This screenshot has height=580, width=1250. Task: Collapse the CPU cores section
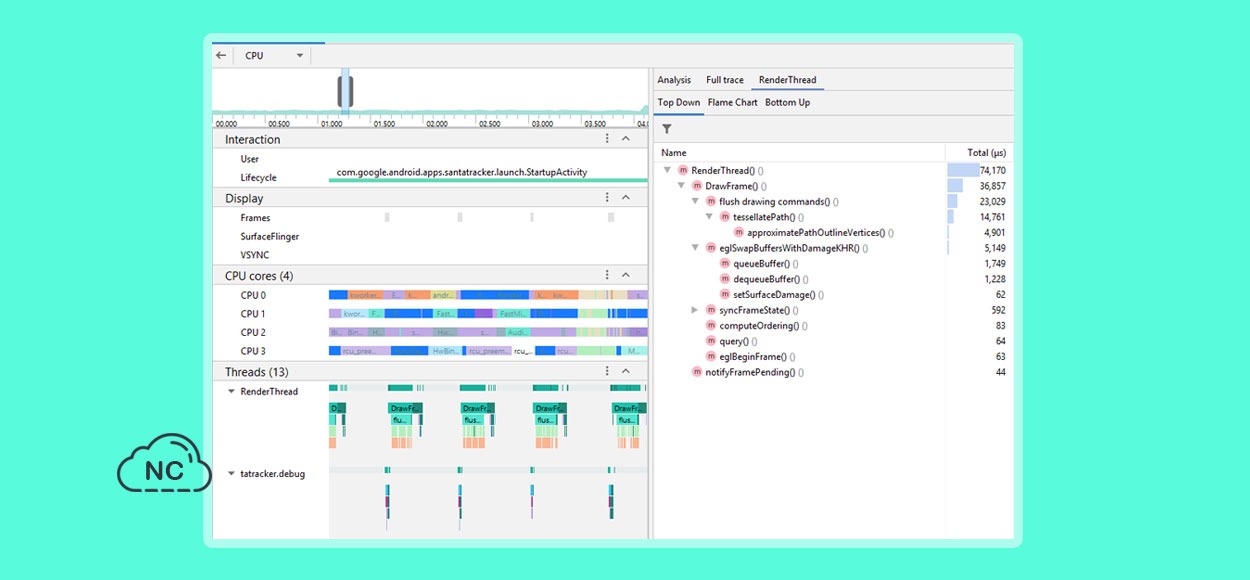click(x=626, y=275)
